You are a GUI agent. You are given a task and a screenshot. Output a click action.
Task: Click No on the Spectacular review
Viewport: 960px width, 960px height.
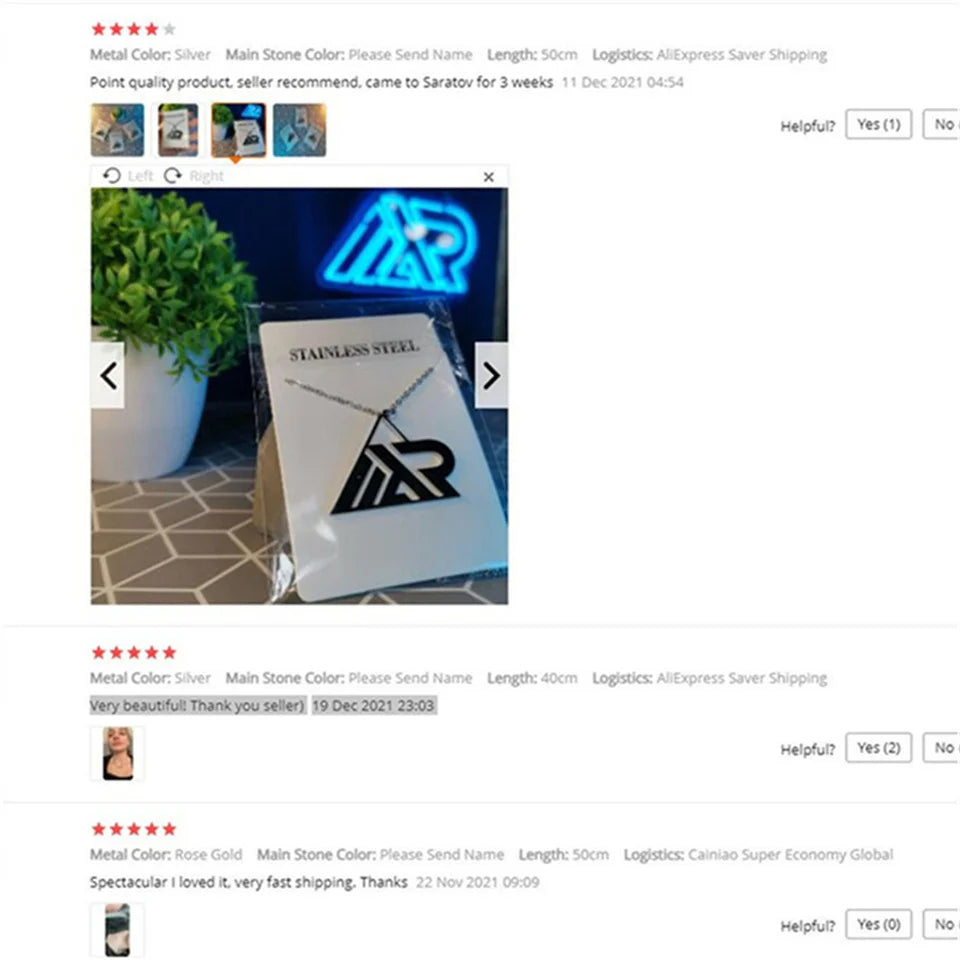[x=942, y=924]
